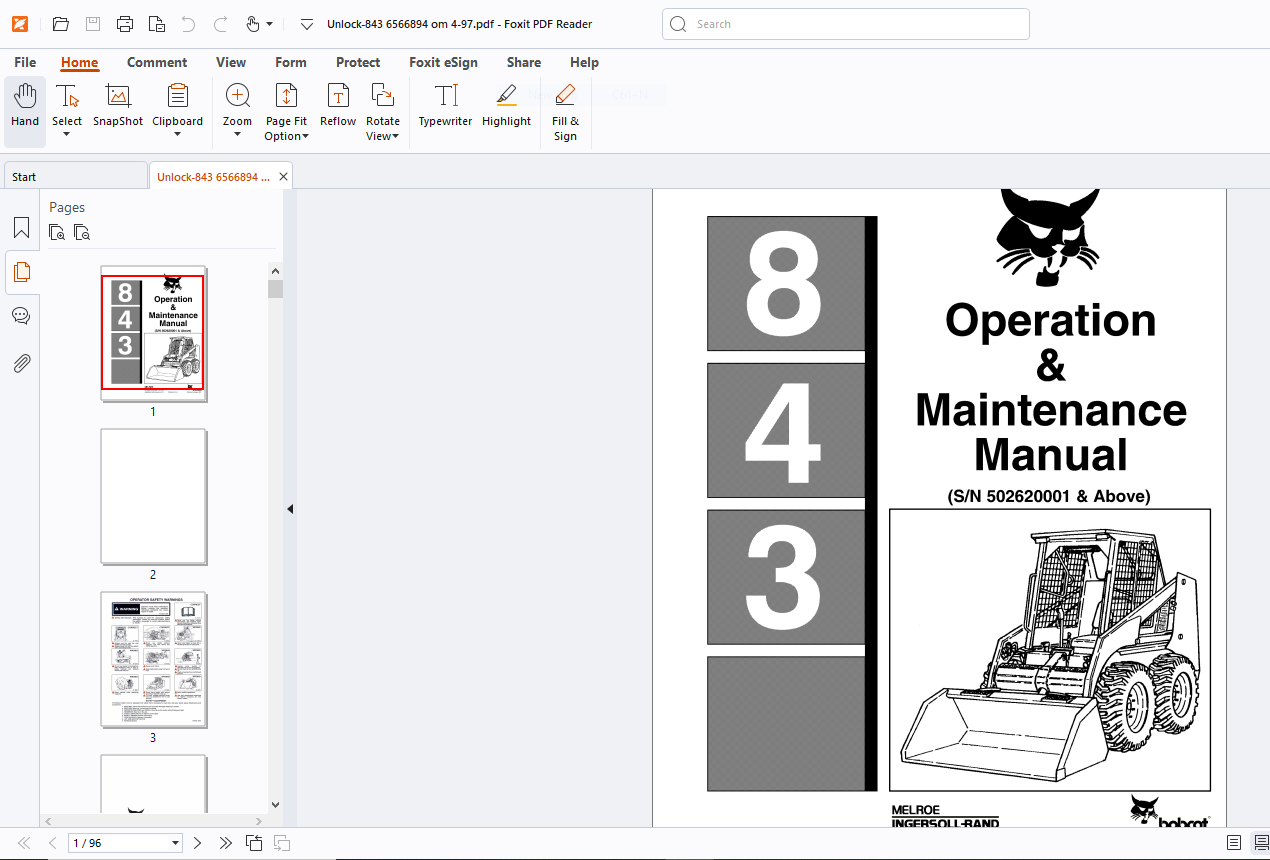Open the Attachments paperclip panel
Viewport: 1270px width, 860px height.
[x=21, y=362]
